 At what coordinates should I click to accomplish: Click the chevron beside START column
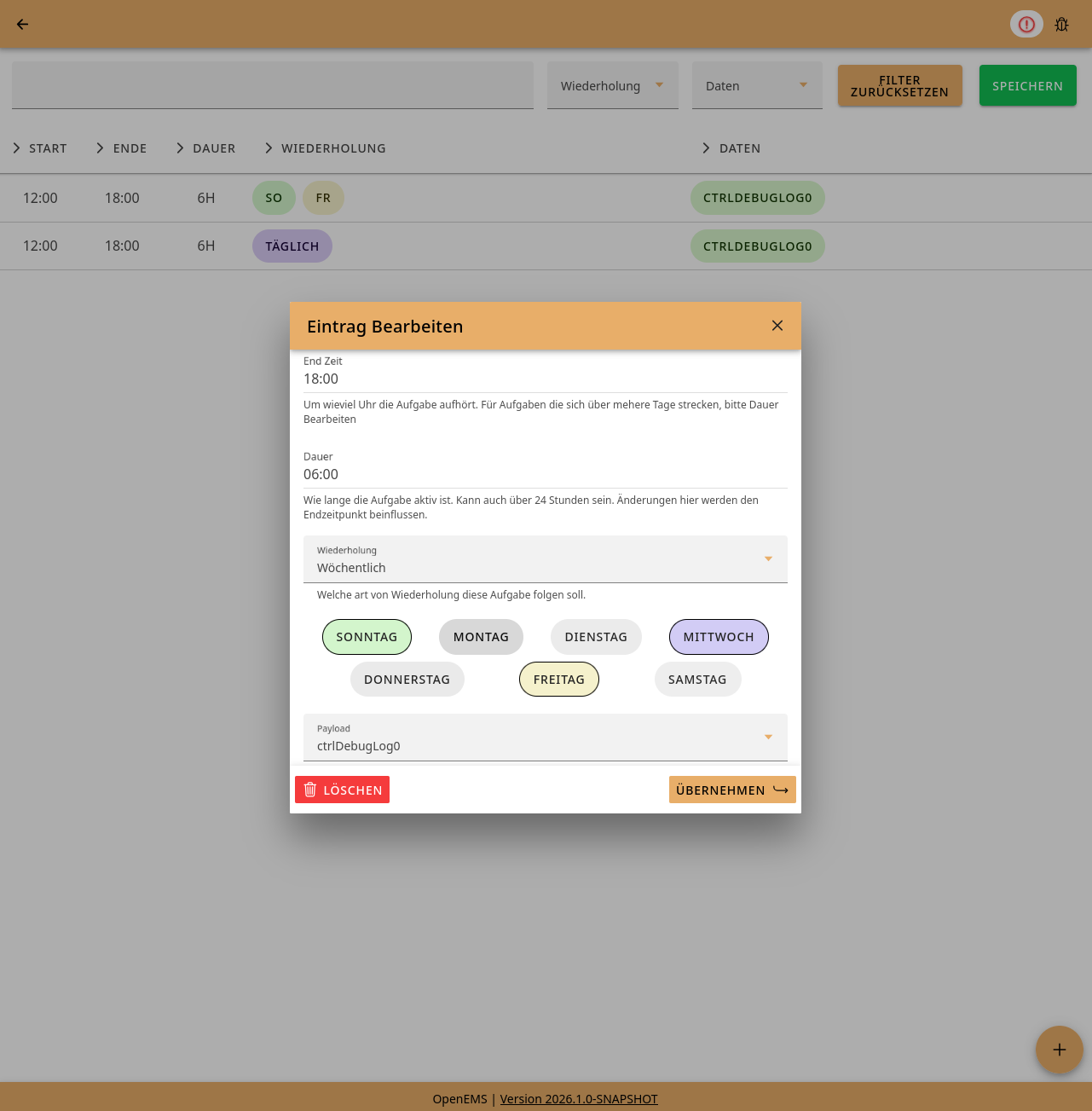tap(17, 148)
